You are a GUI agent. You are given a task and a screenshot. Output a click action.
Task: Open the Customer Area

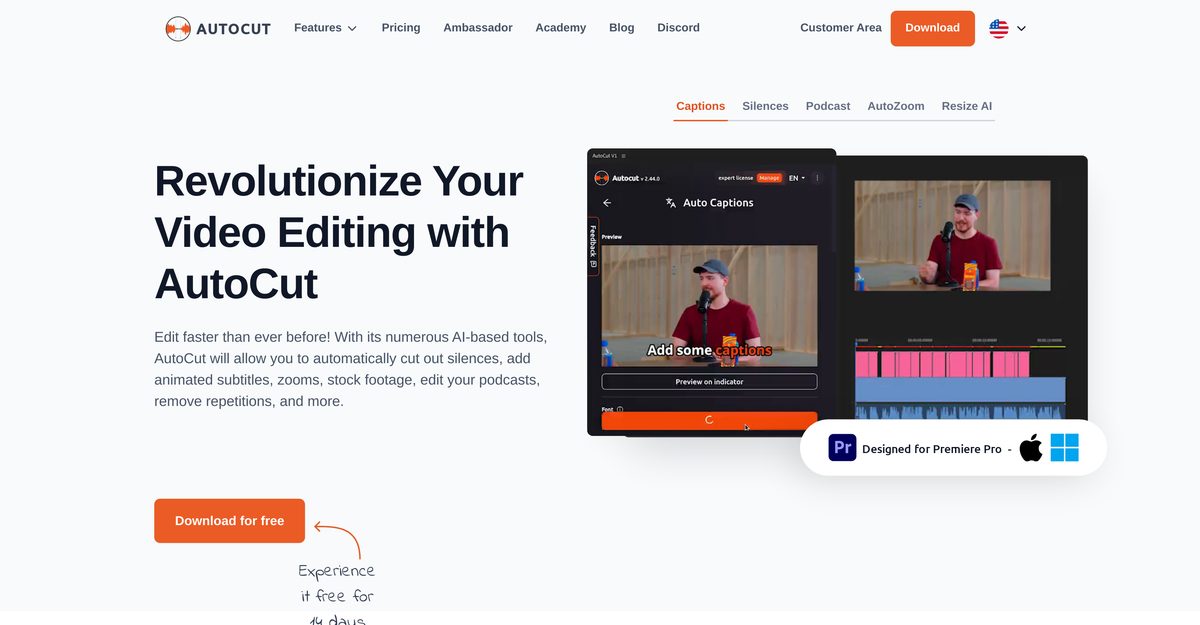point(841,28)
